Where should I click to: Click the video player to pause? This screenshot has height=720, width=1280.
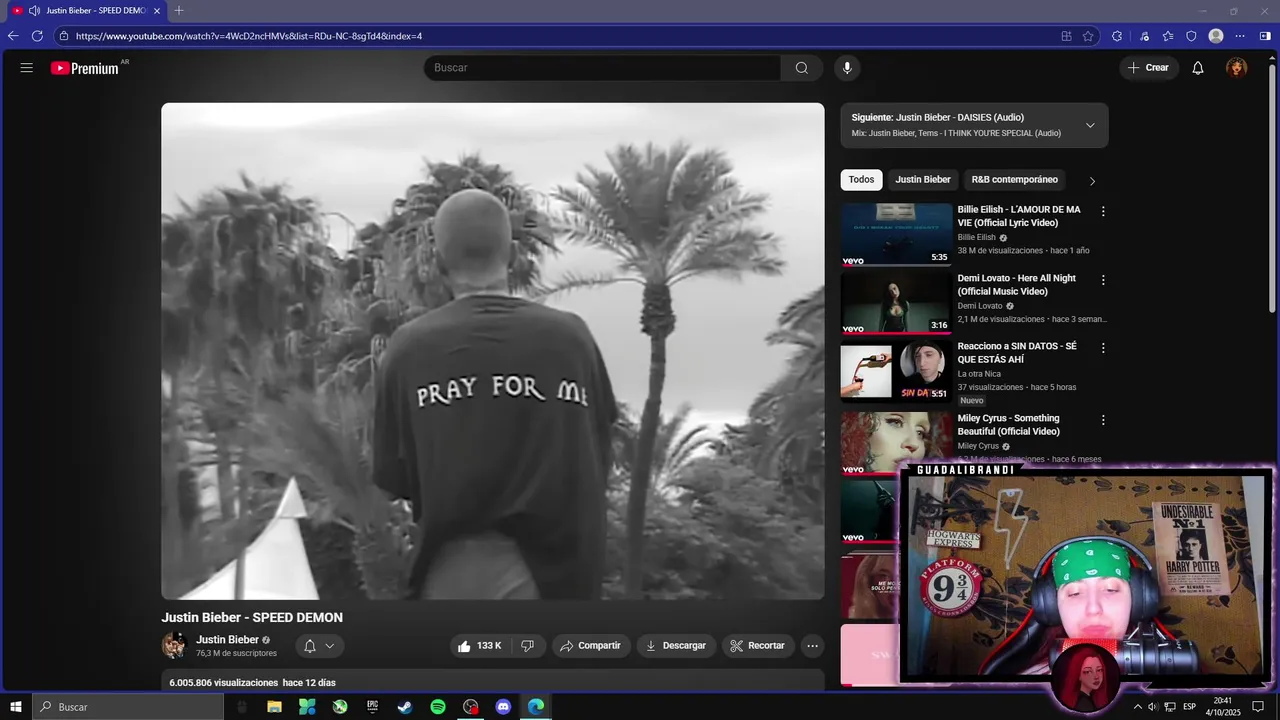tap(493, 351)
